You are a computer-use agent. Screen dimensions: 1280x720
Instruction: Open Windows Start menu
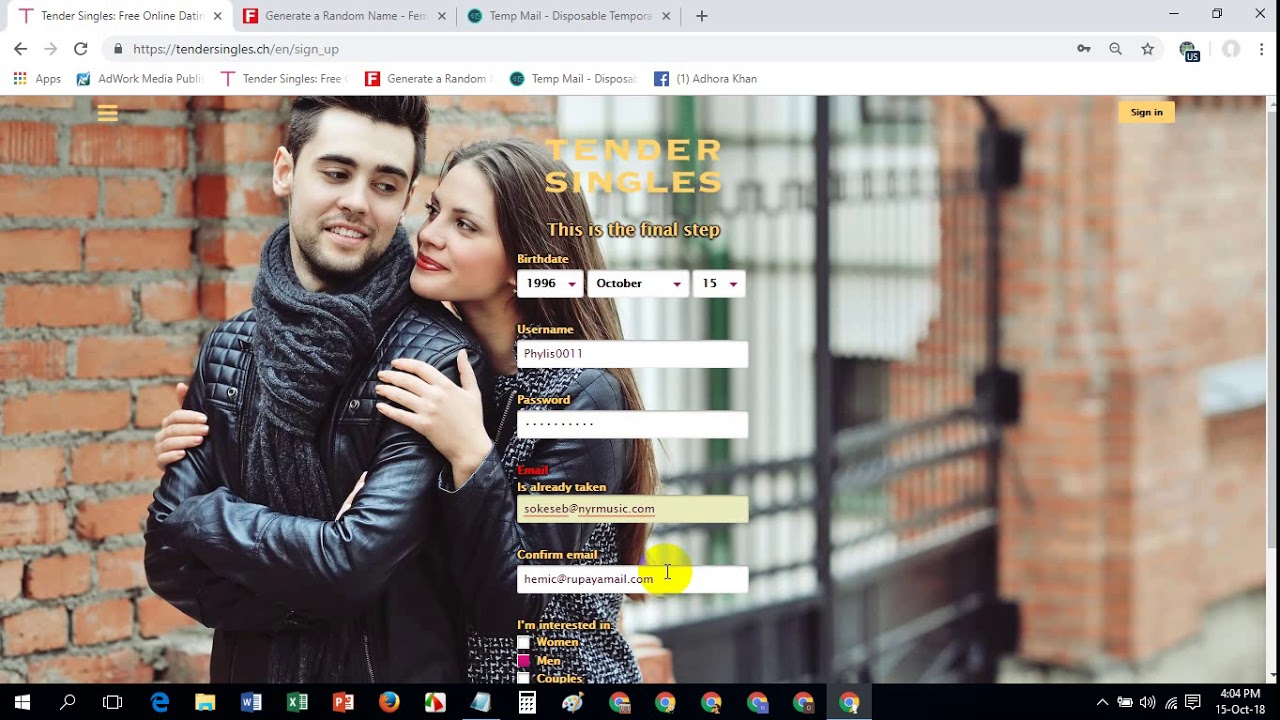tap(22, 703)
